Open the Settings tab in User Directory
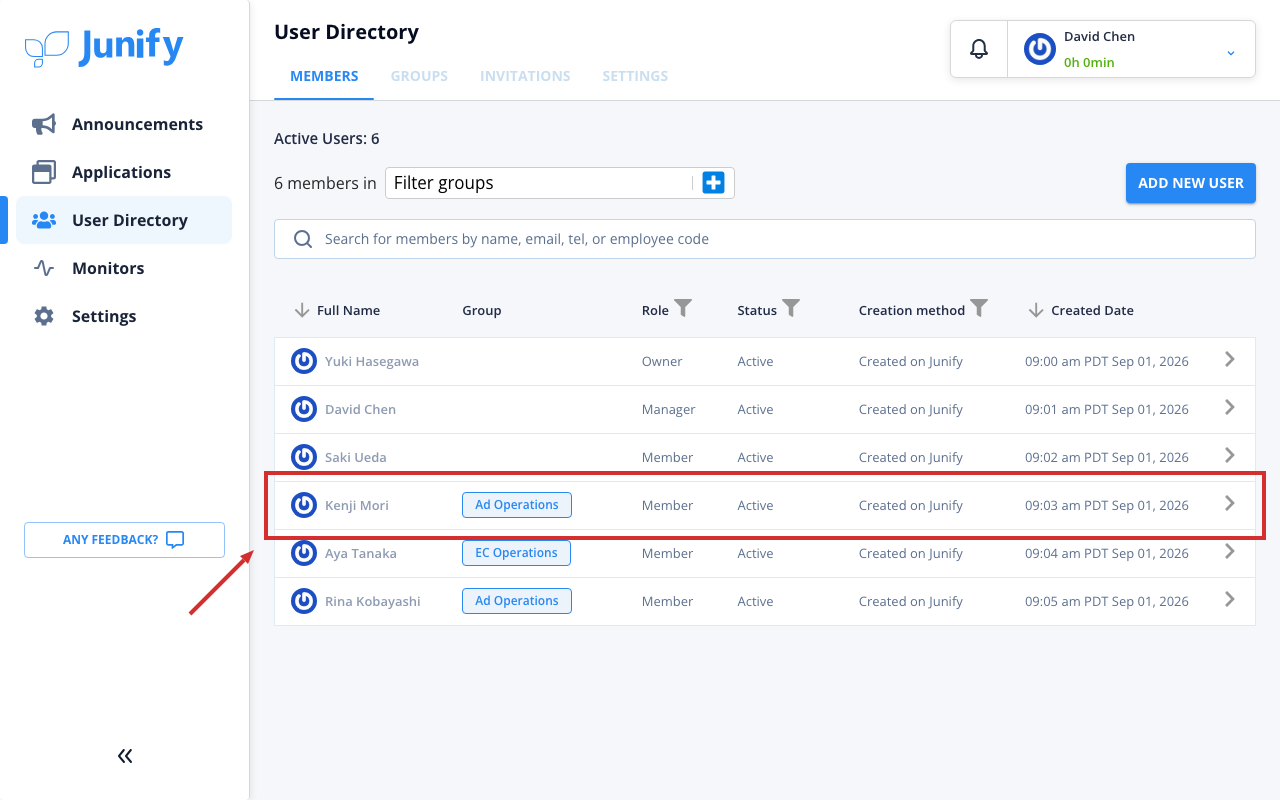Screen dimensions: 1280x800 (635, 76)
